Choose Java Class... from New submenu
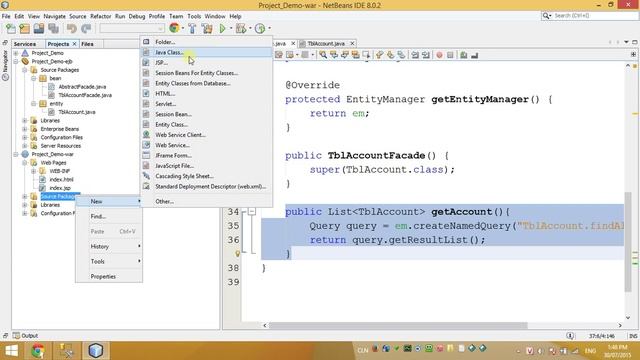The width and height of the screenshot is (640, 360). click(x=206, y=52)
